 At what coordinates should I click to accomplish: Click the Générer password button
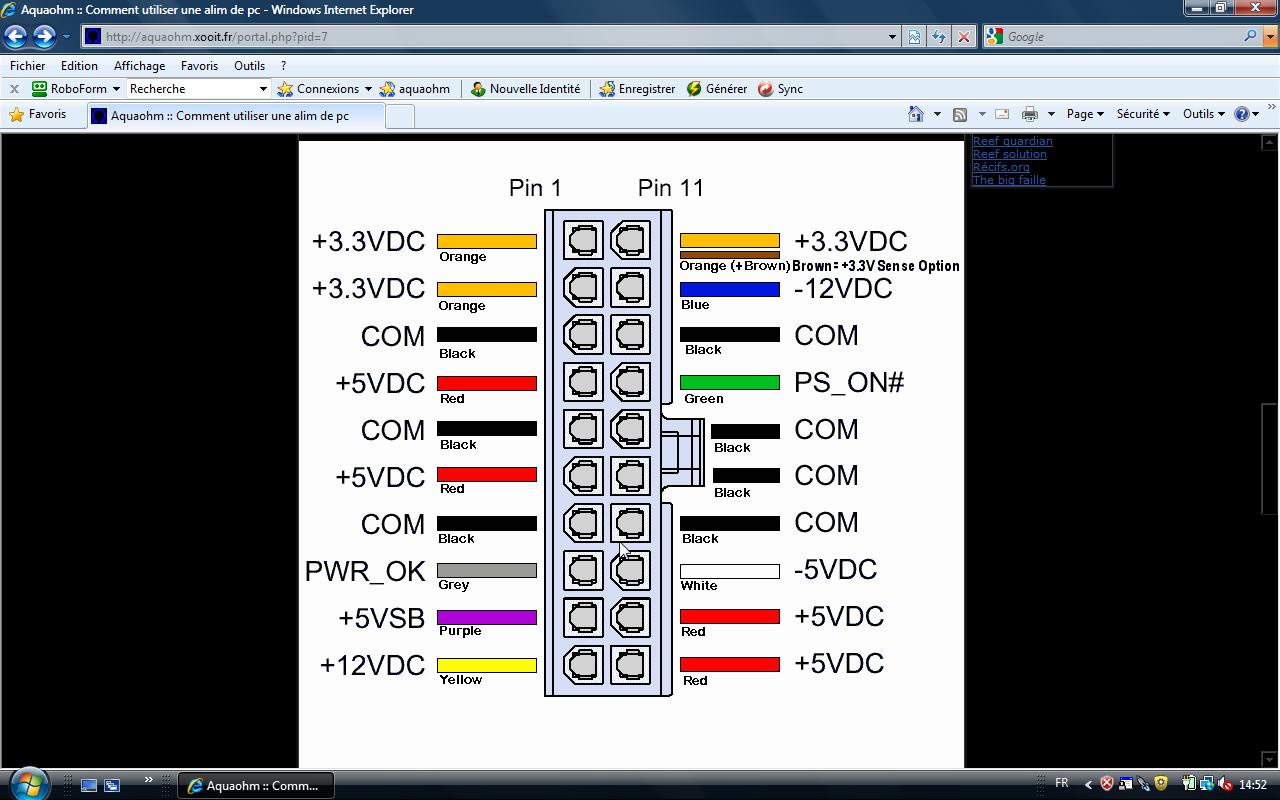point(717,89)
